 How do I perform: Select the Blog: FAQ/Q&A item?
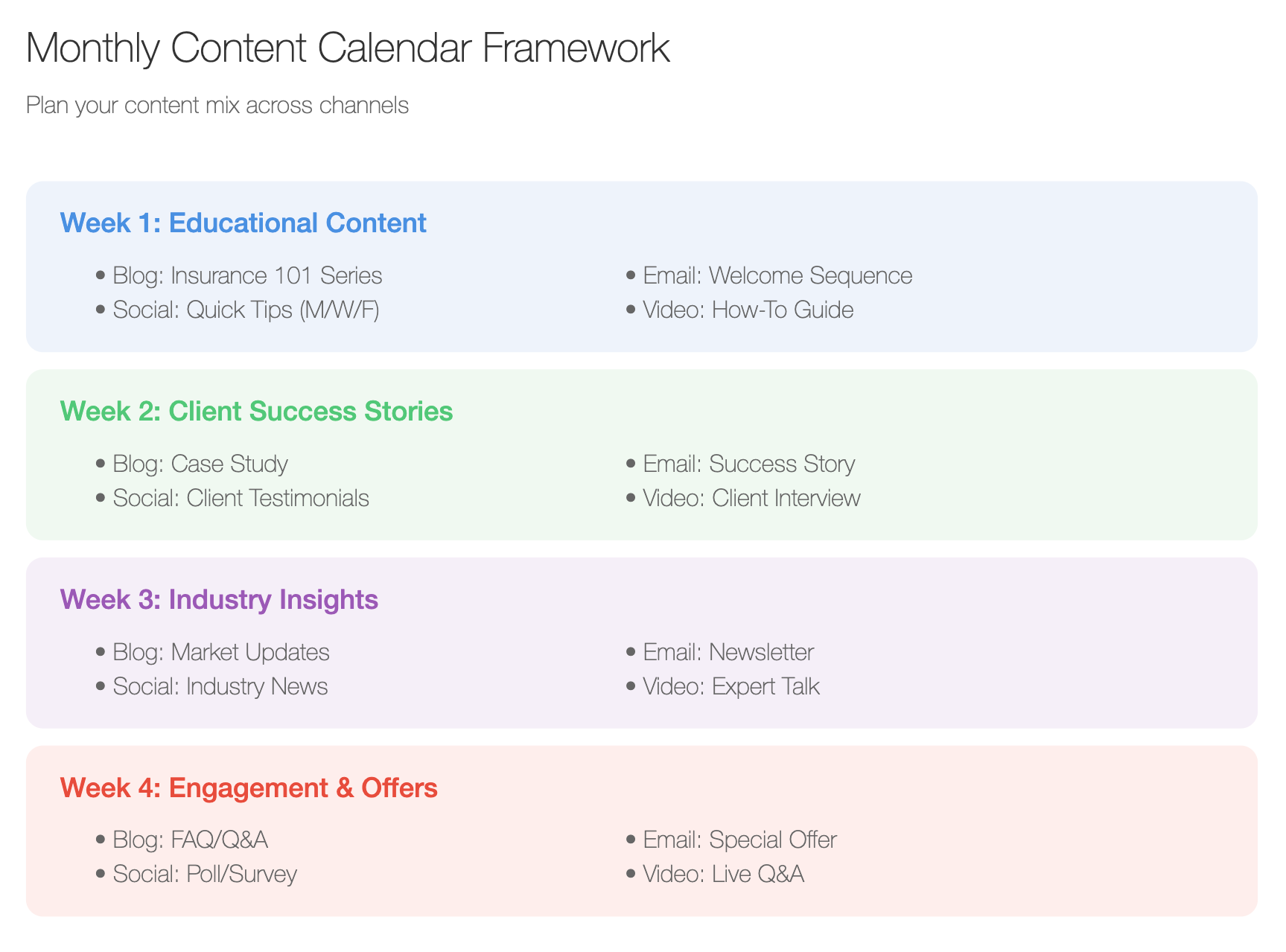pos(191,840)
